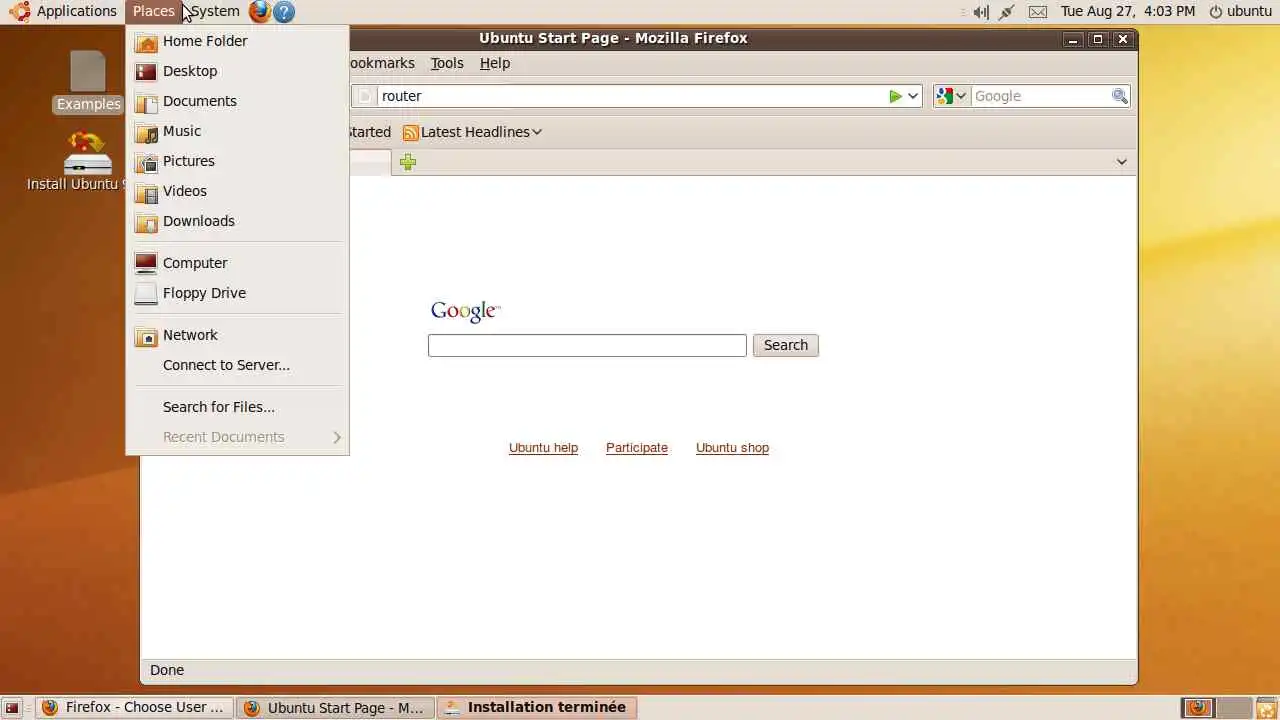Click the mail envelope indicator icon

1038,12
